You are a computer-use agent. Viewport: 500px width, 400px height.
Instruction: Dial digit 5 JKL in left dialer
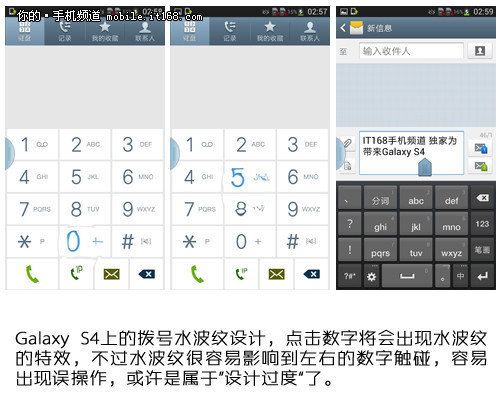85,177
